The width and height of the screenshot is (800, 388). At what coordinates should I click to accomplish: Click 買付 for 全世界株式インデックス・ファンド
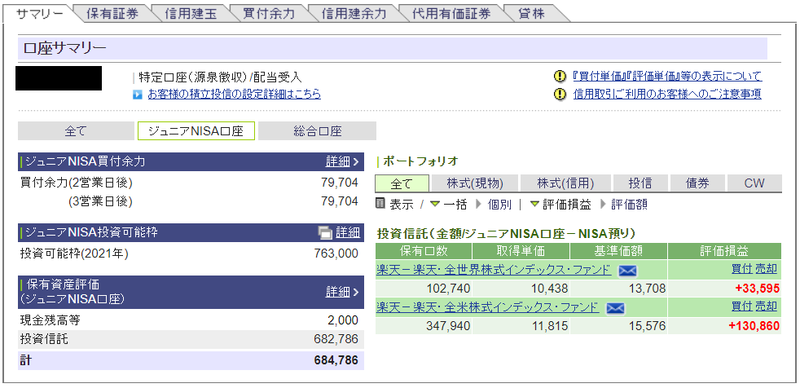click(741, 270)
